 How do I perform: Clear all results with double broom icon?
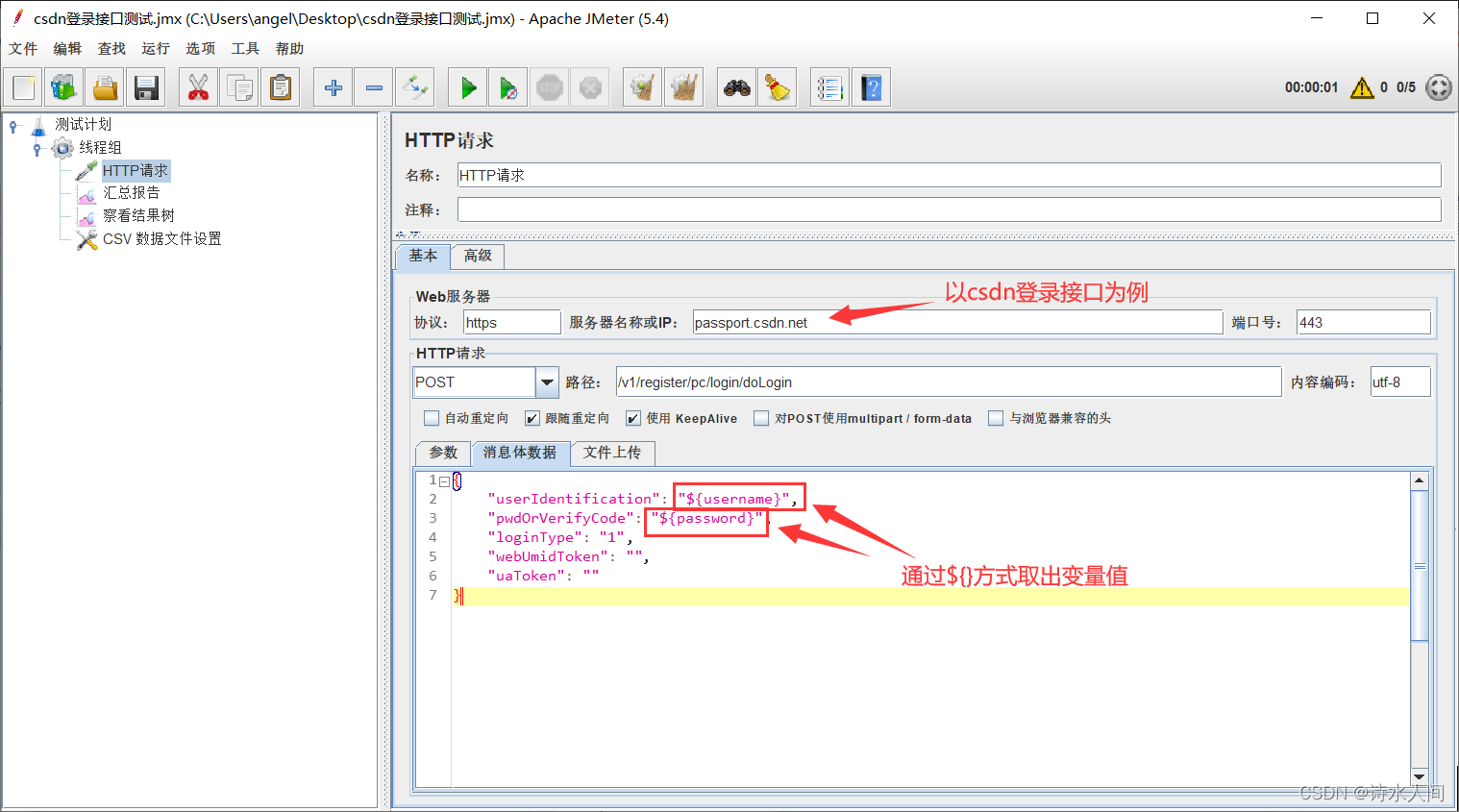(683, 87)
